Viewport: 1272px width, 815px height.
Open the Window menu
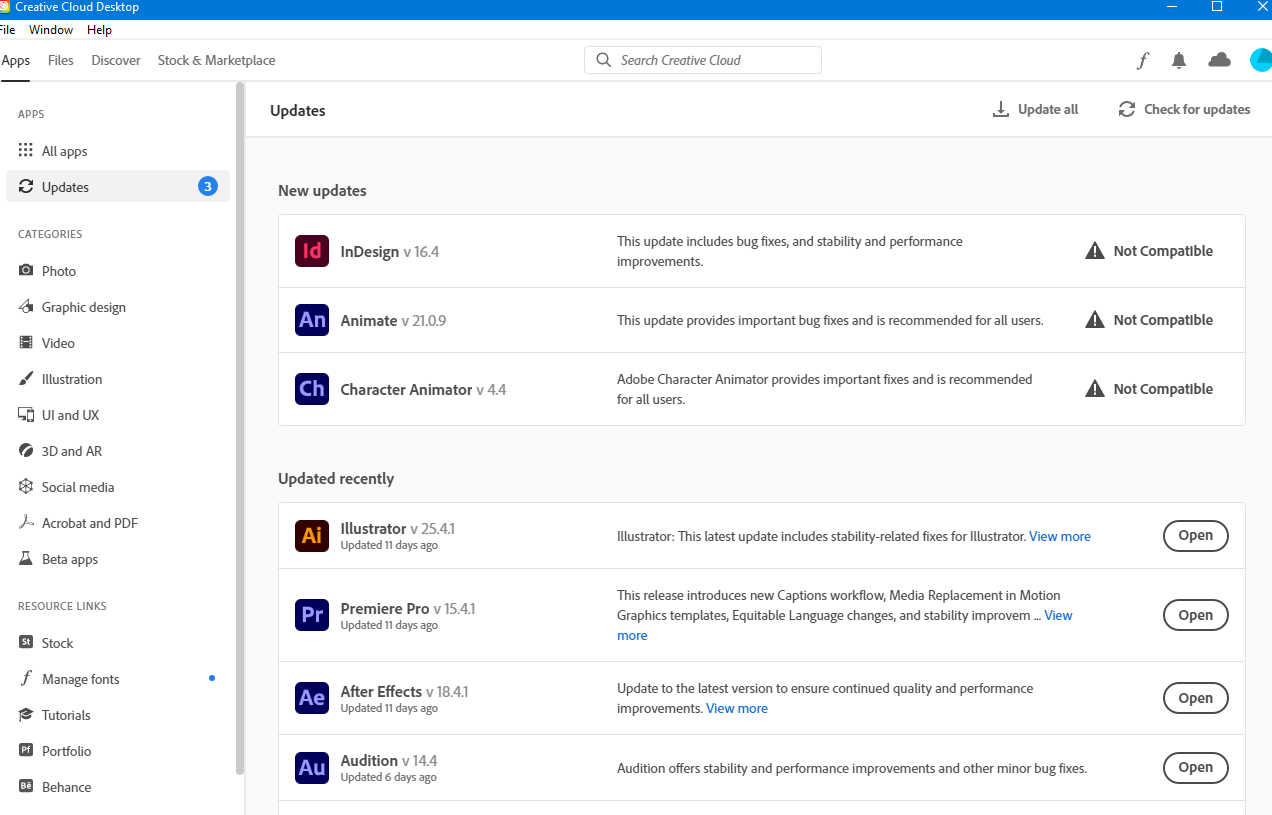coord(51,29)
